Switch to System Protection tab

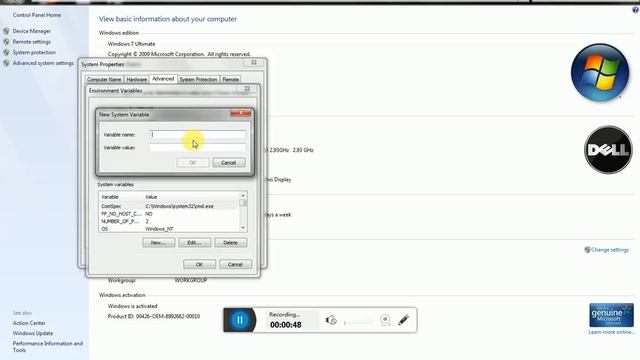tap(198, 80)
